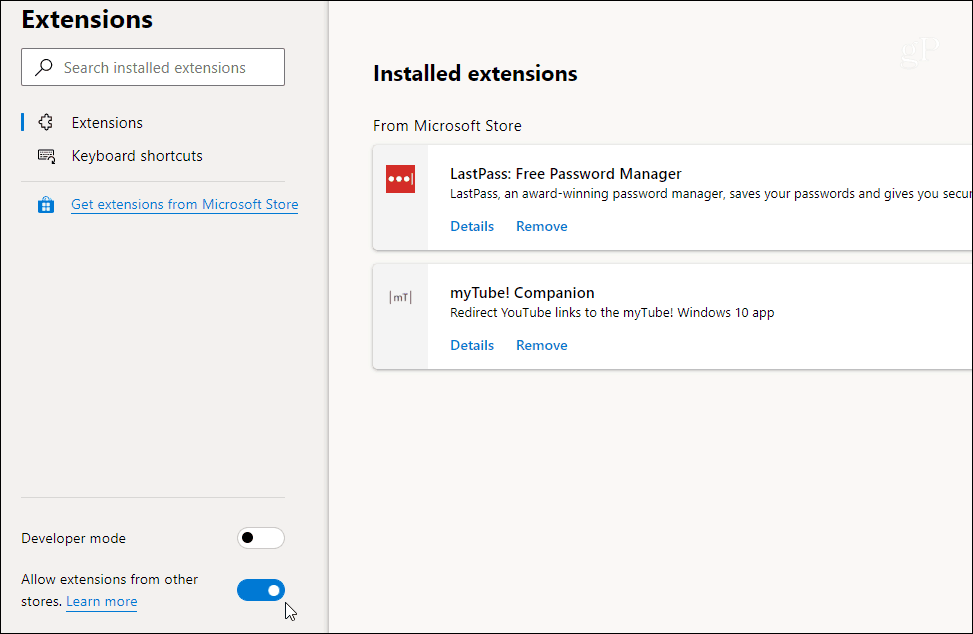Click the Extensions puzzle piece icon

45,122
